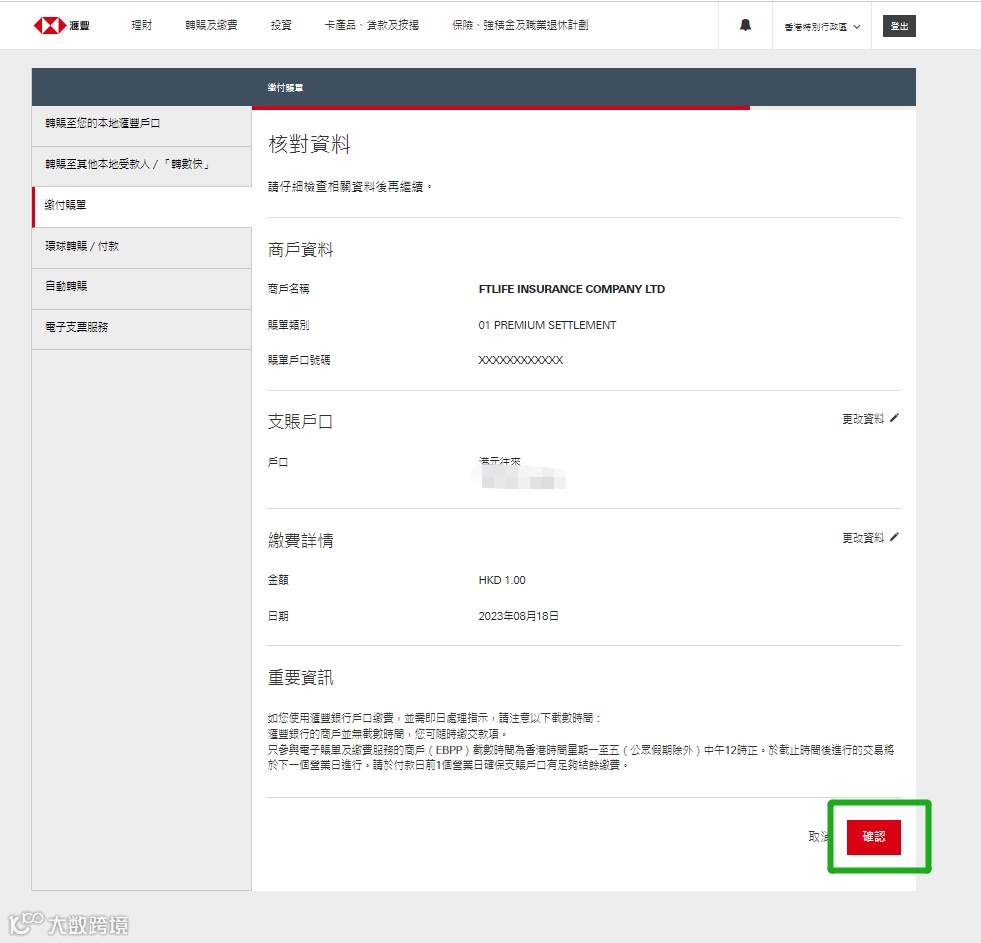Image resolution: width=981 pixels, height=943 pixels.
Task: Click the 日期 field label
Action: pos(278,616)
